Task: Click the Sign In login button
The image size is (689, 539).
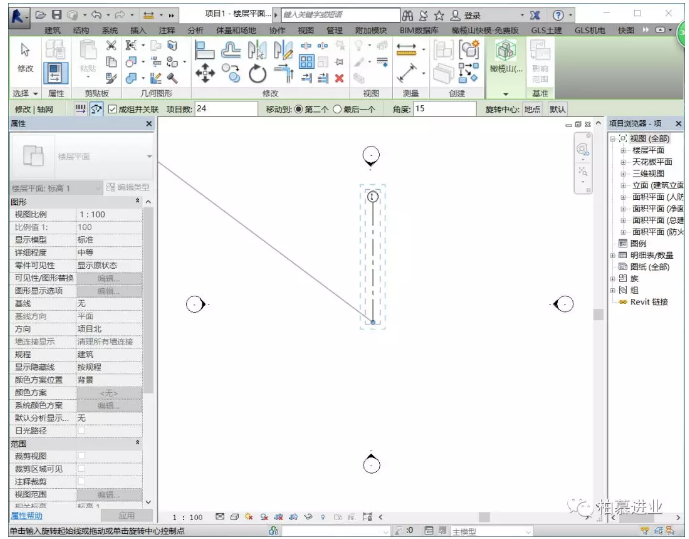Action: pyautogui.click(x=466, y=16)
